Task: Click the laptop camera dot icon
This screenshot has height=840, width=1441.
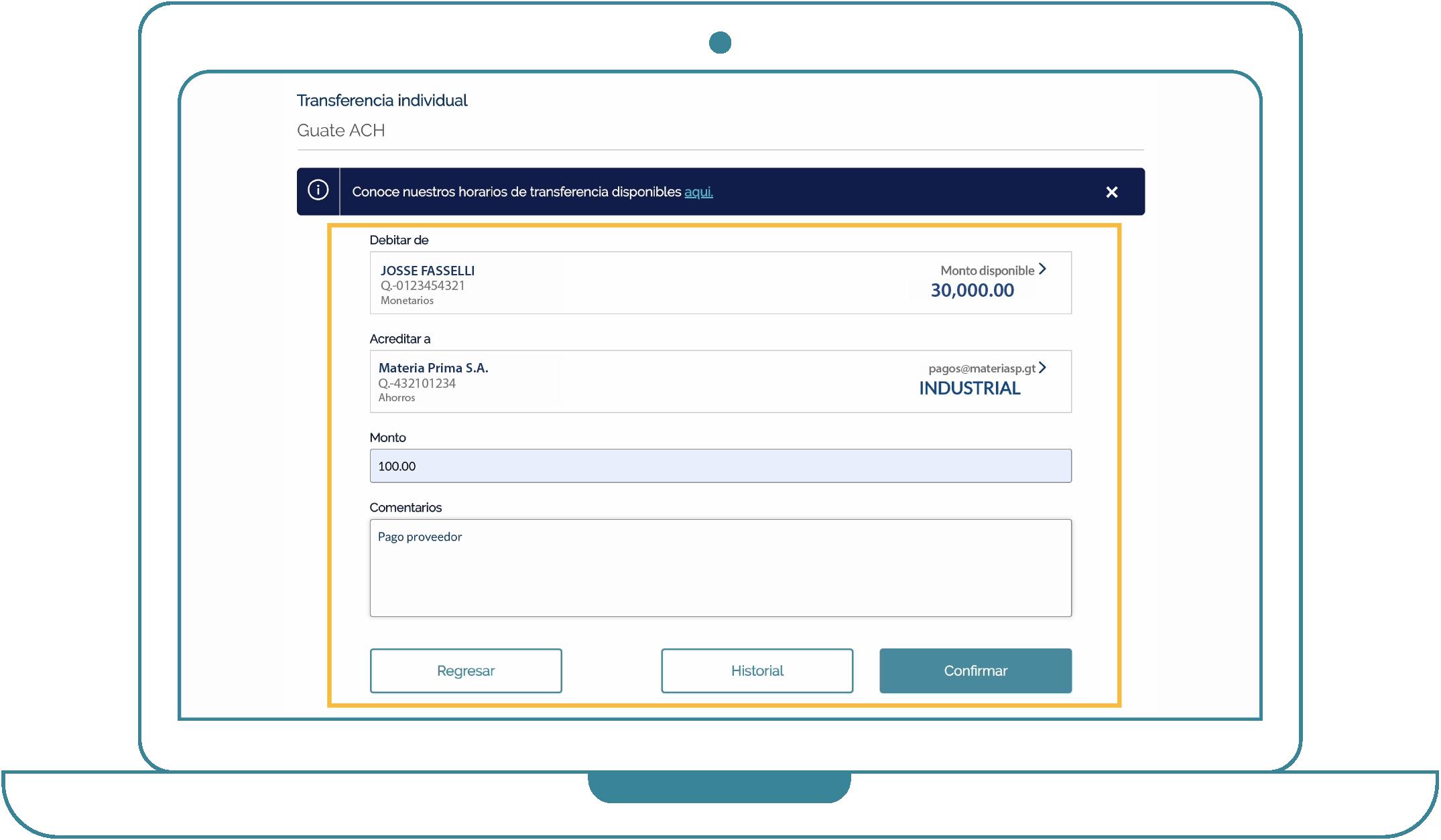Action: [720, 43]
